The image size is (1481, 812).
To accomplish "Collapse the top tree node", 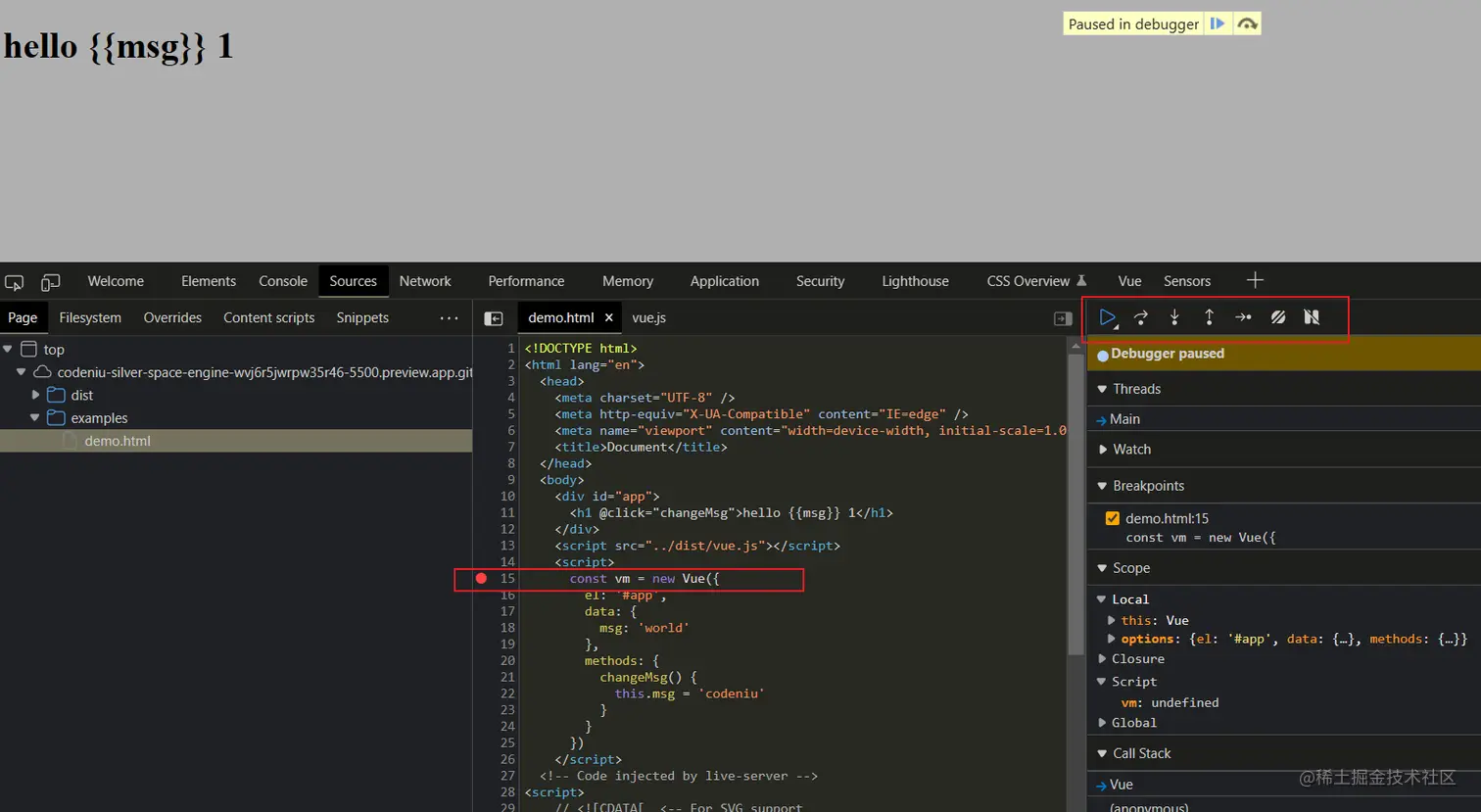I will pos(8,350).
